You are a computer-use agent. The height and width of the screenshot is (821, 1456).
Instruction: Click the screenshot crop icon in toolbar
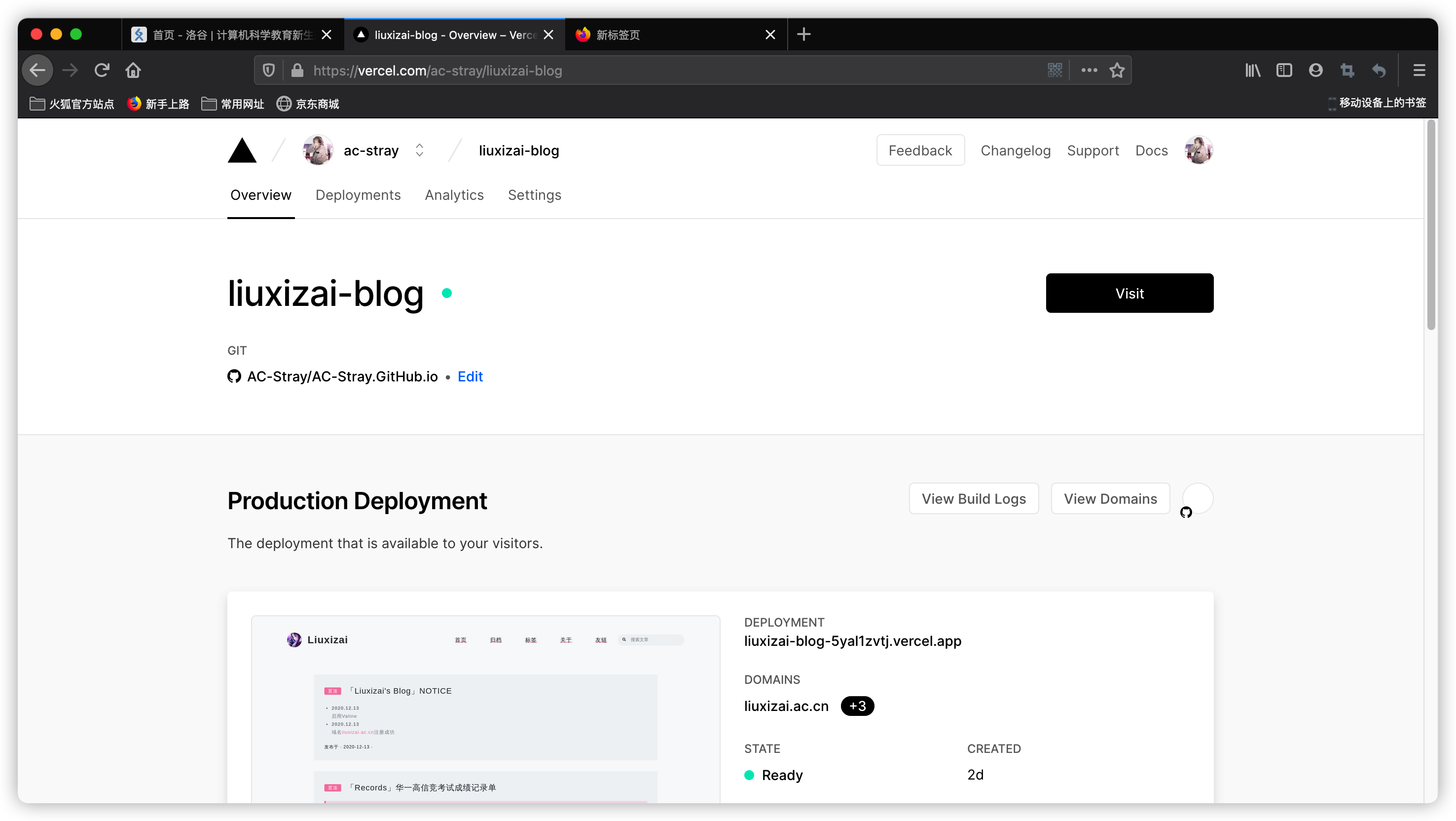coord(1347,70)
